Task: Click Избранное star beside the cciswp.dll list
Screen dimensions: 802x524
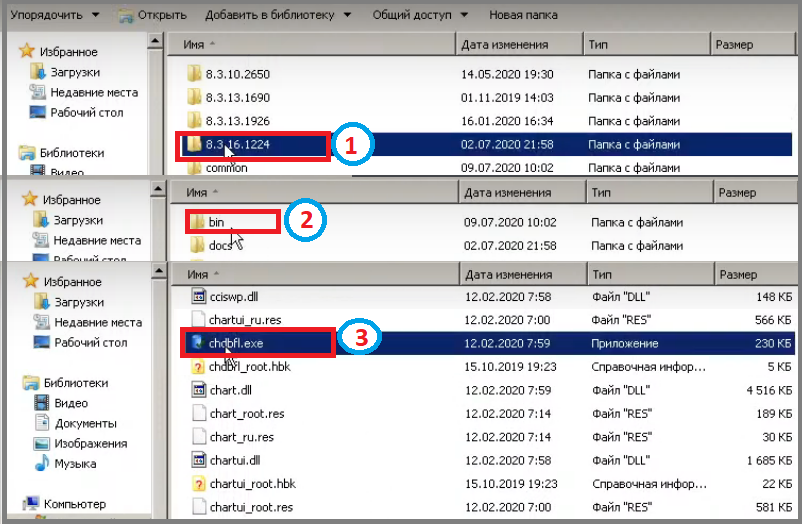Action: click(31, 281)
